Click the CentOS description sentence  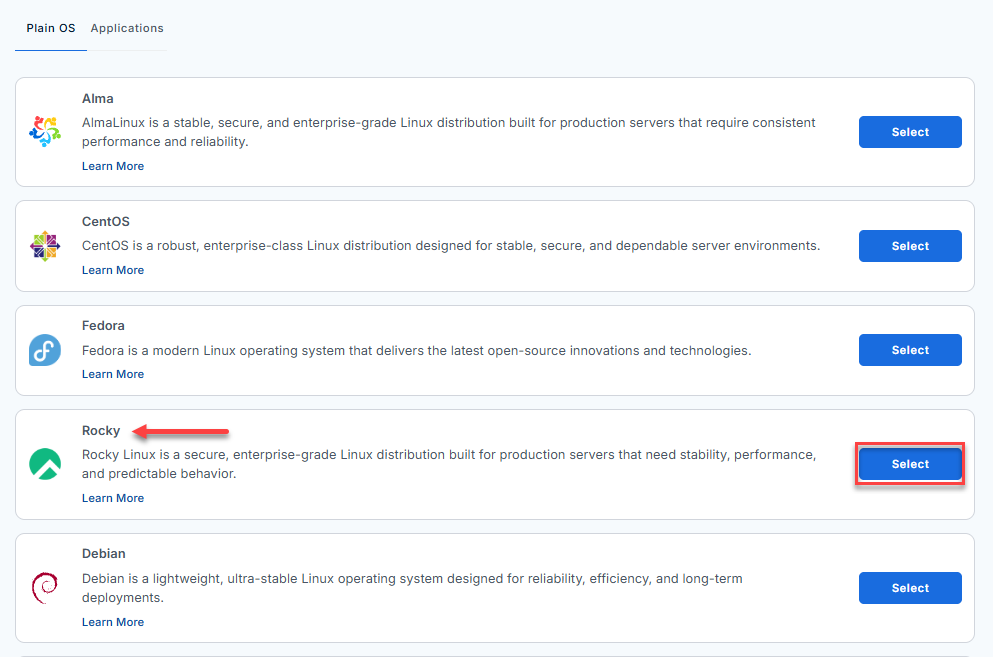click(x=451, y=246)
